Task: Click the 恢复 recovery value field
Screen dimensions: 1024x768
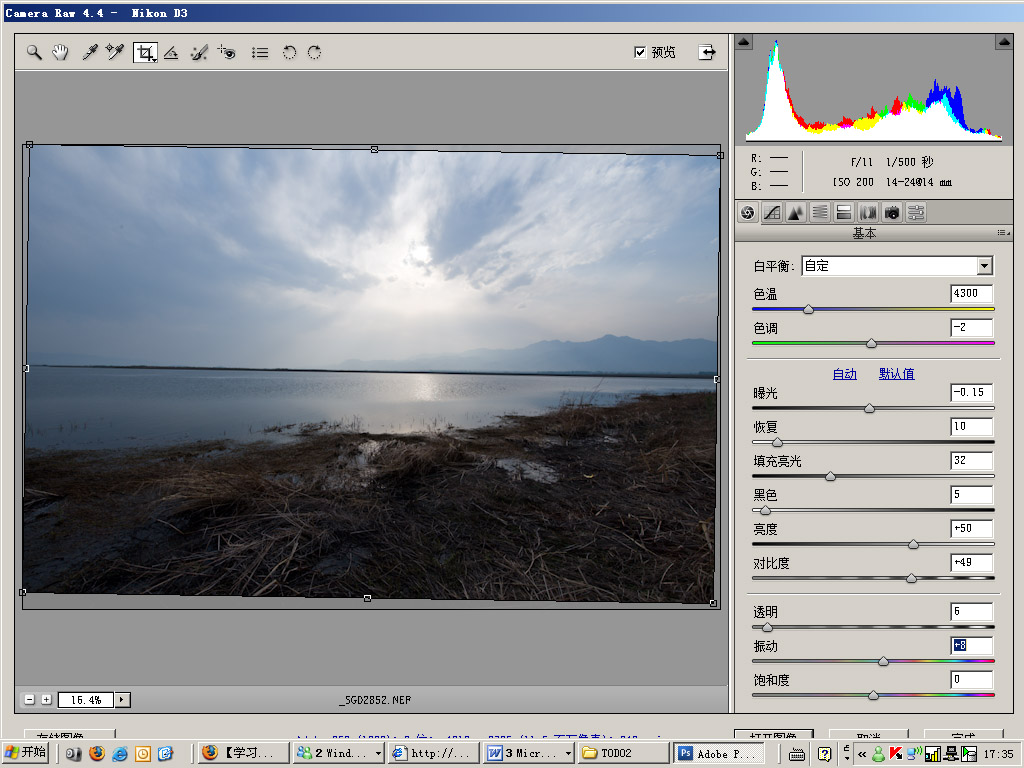Action: 972,426
